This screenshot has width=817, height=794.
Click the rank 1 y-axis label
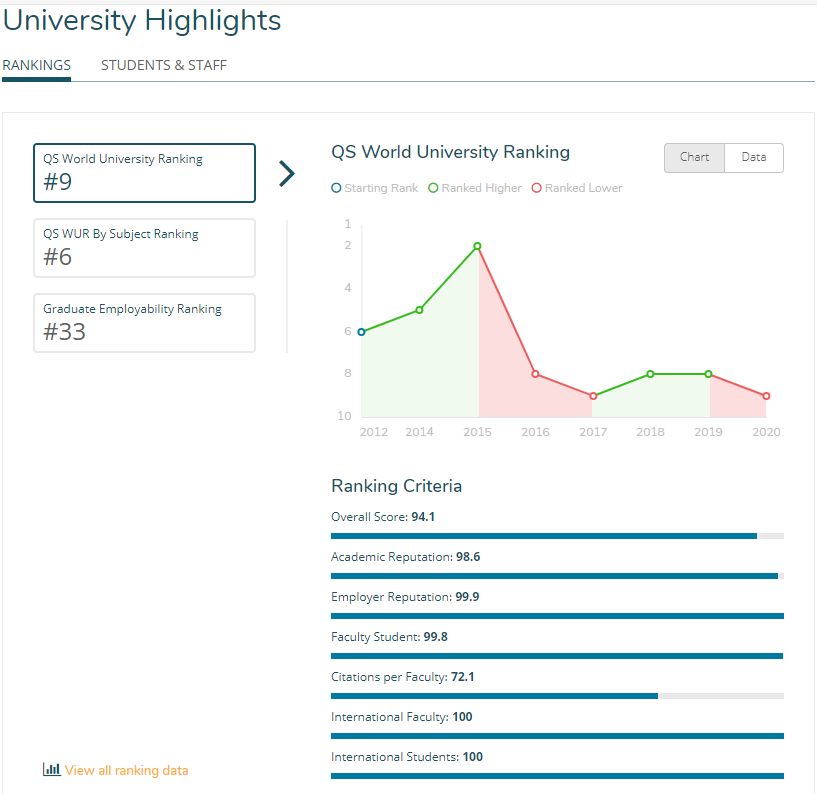(x=348, y=224)
